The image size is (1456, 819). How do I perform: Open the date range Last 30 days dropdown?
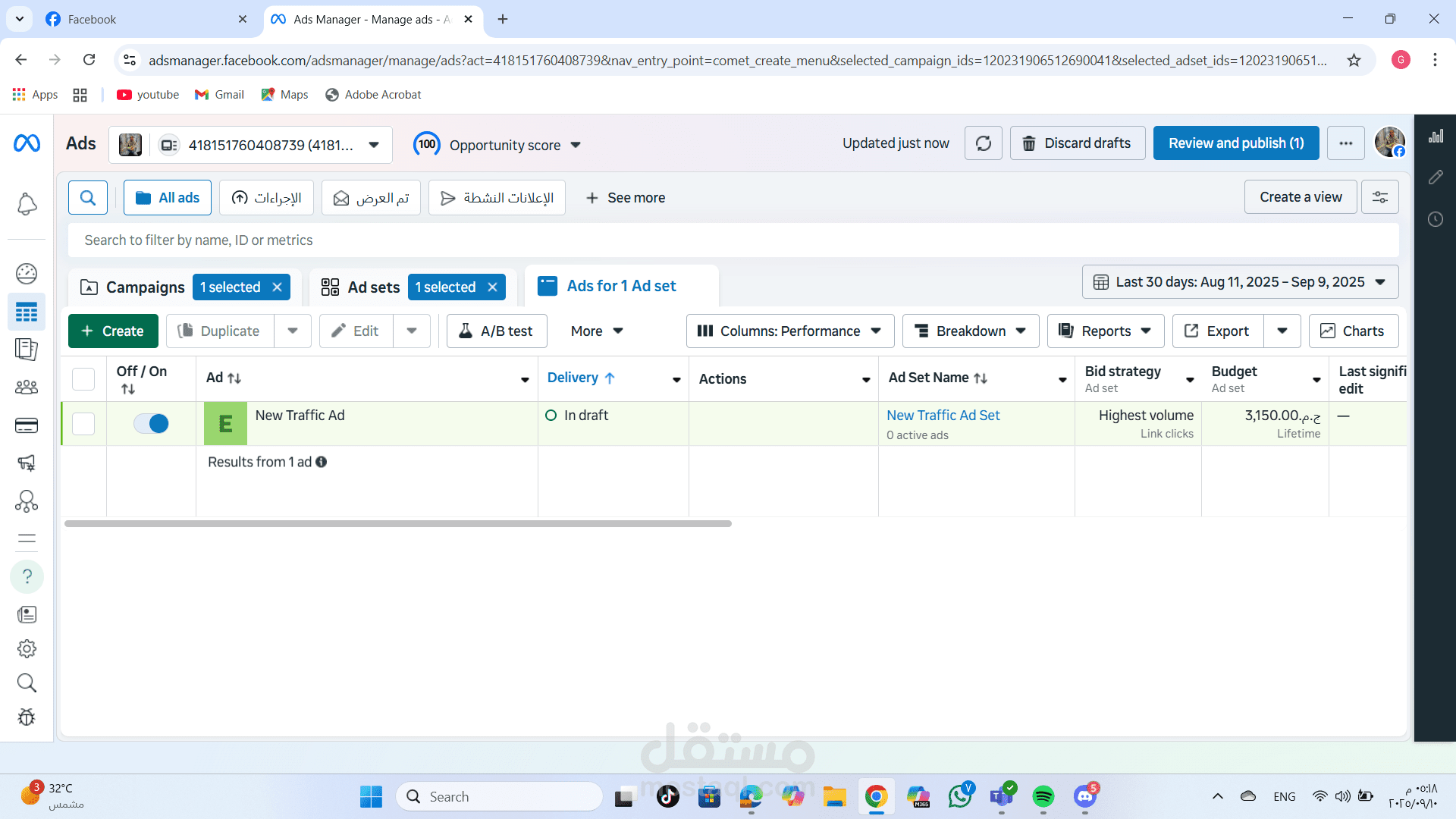click(x=1239, y=282)
